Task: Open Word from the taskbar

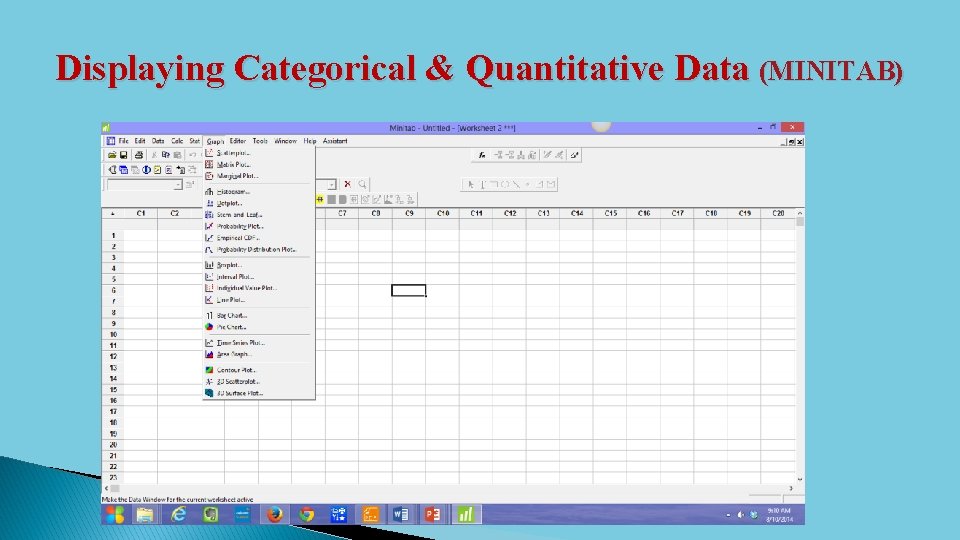Action: [401, 515]
